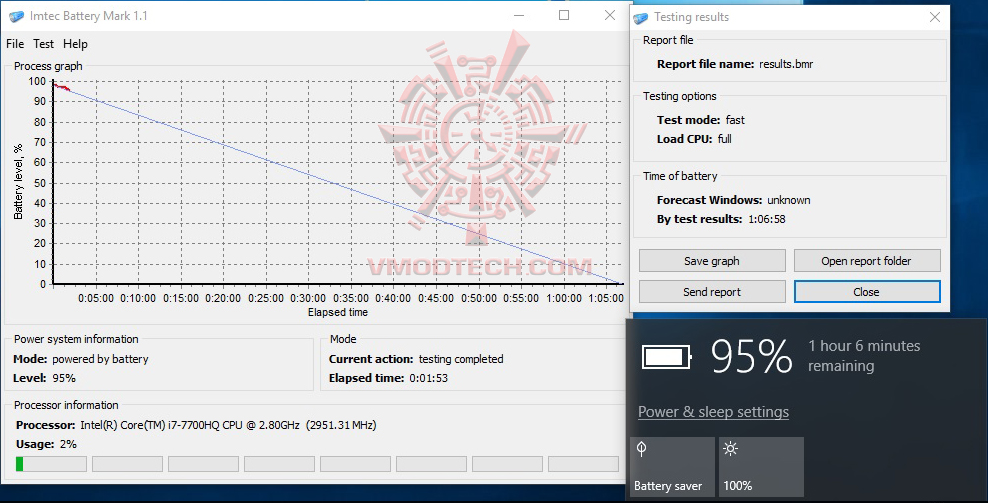
Task: Click the '1:06:58' test result time
Action: (767, 219)
